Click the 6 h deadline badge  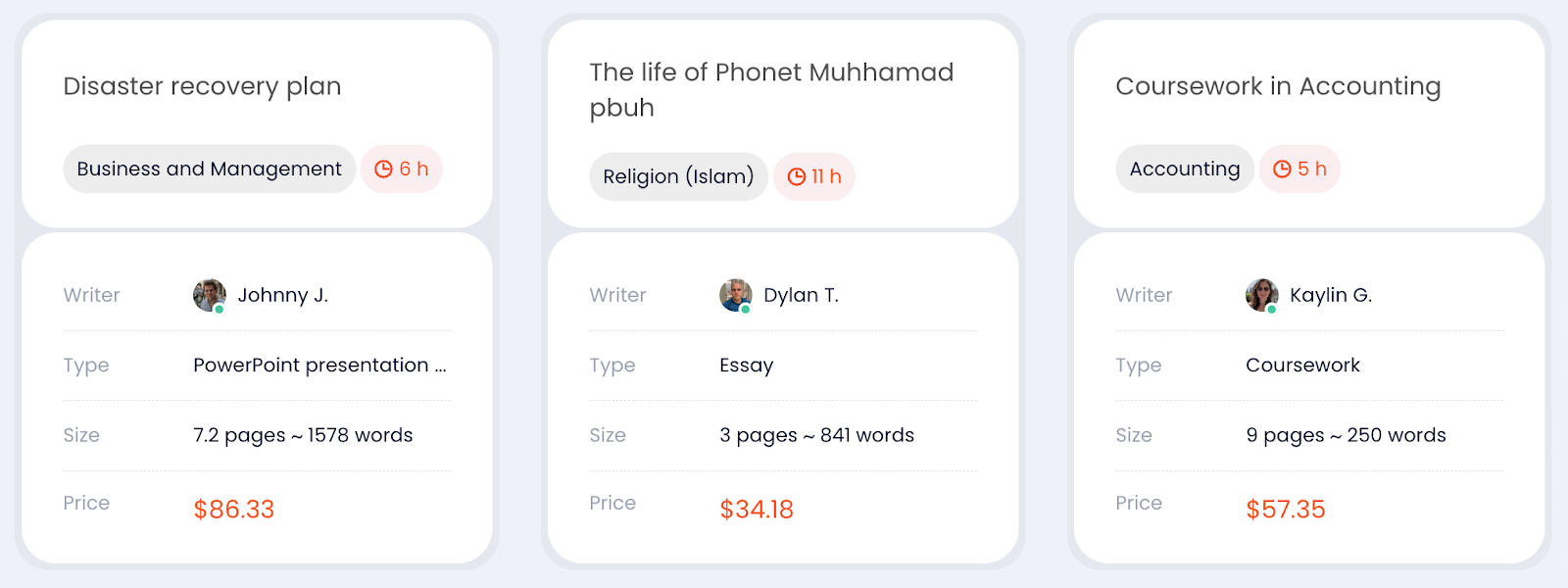coord(402,169)
